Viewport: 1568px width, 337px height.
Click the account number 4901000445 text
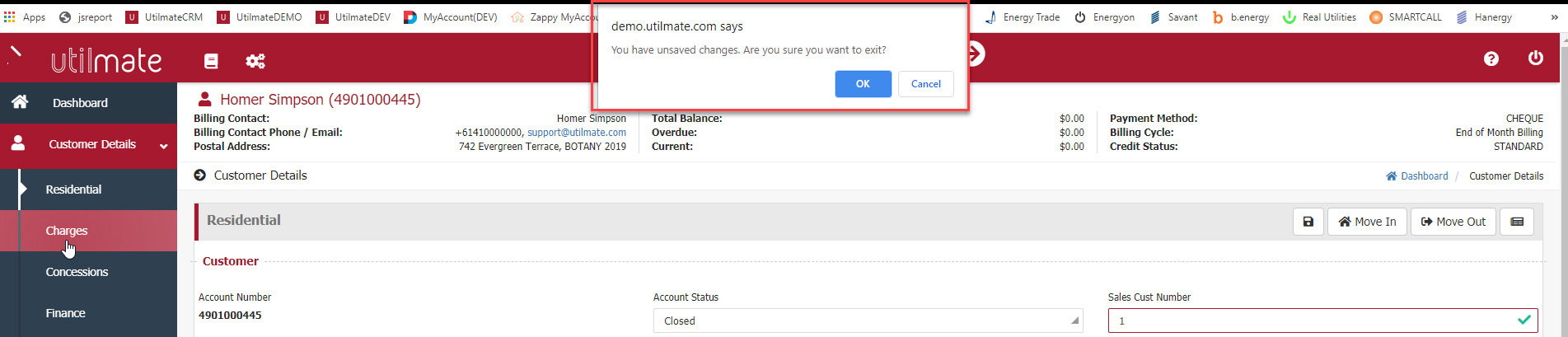point(230,316)
